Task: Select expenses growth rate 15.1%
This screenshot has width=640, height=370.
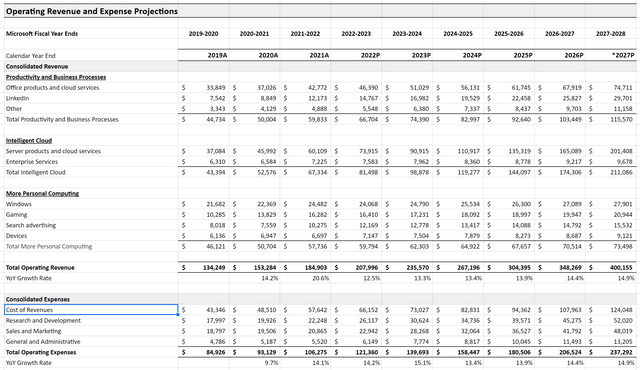Action: tap(423, 363)
